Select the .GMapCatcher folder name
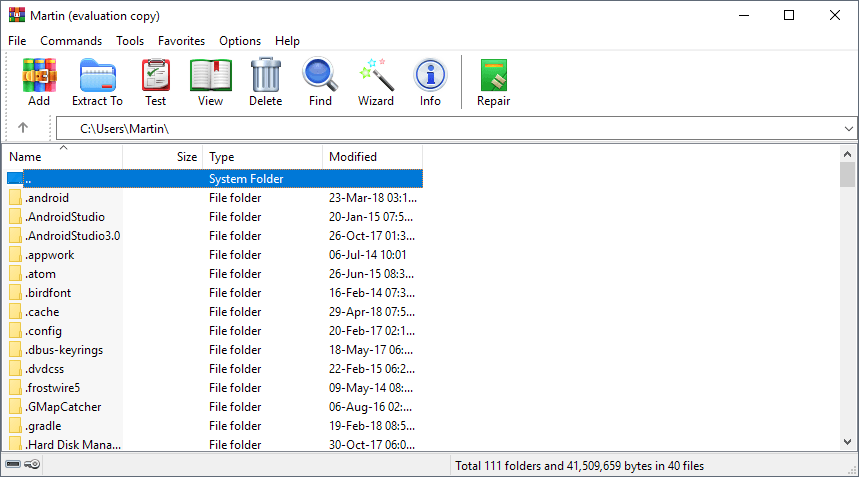The width and height of the screenshot is (859, 477). click(x=63, y=407)
